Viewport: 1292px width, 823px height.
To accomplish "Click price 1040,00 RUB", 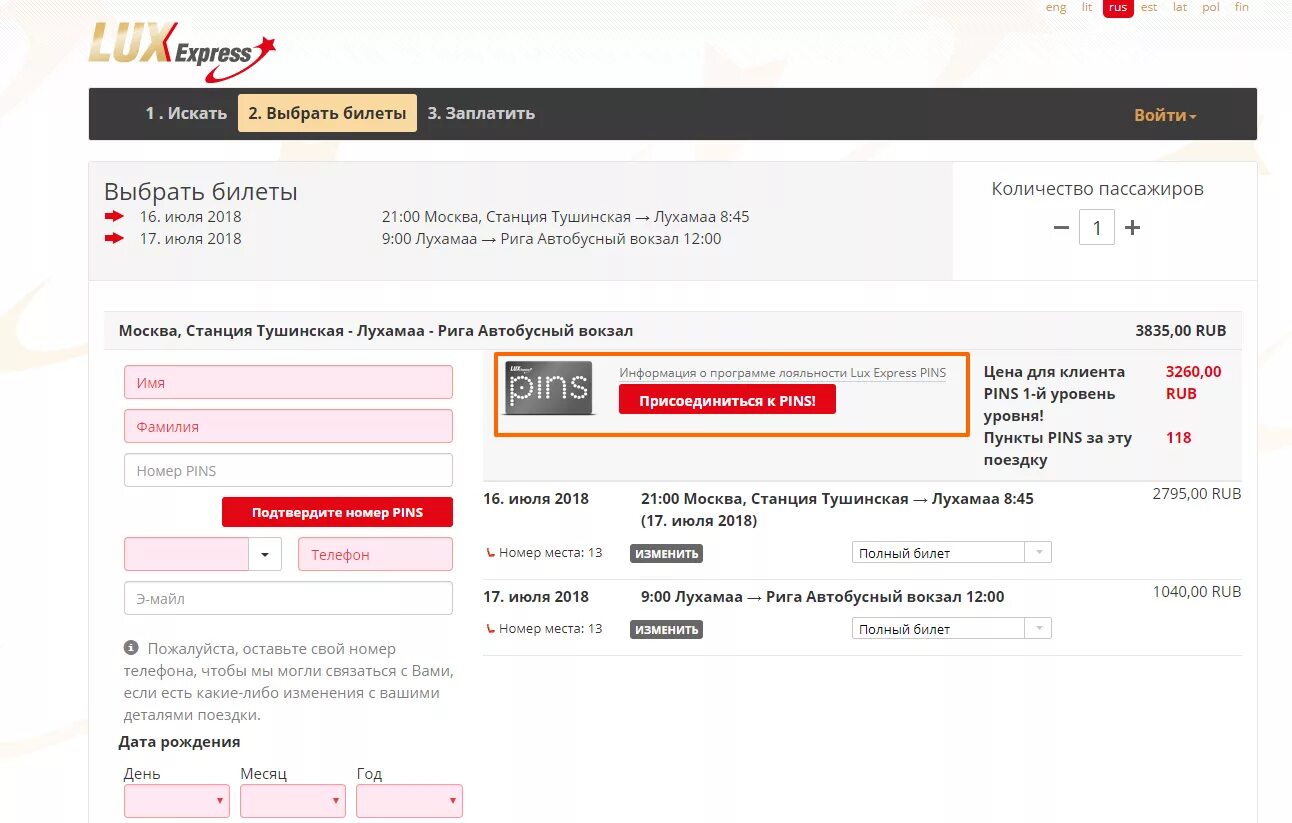I will [1196, 592].
